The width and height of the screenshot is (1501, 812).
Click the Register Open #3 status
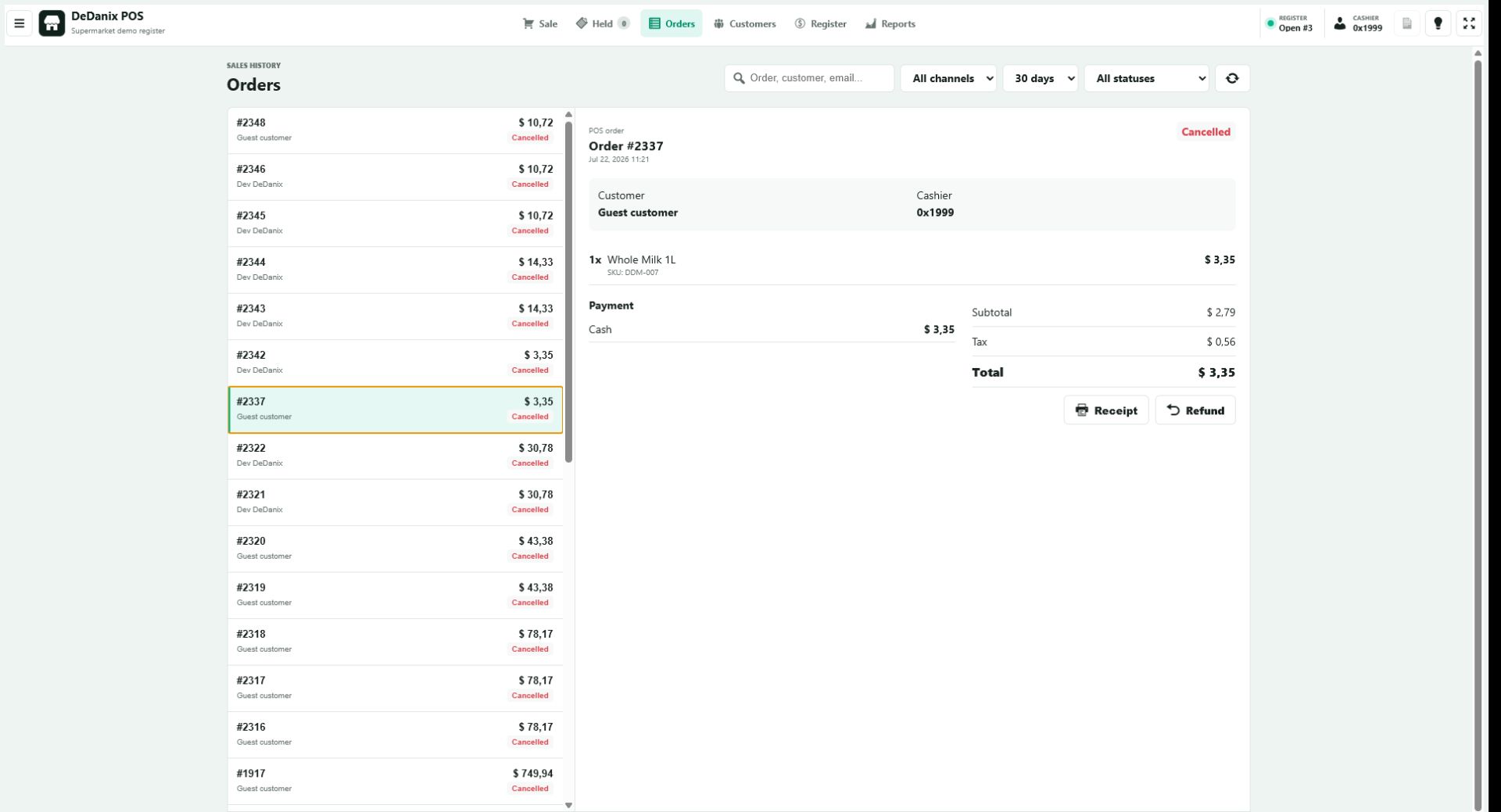1290,23
